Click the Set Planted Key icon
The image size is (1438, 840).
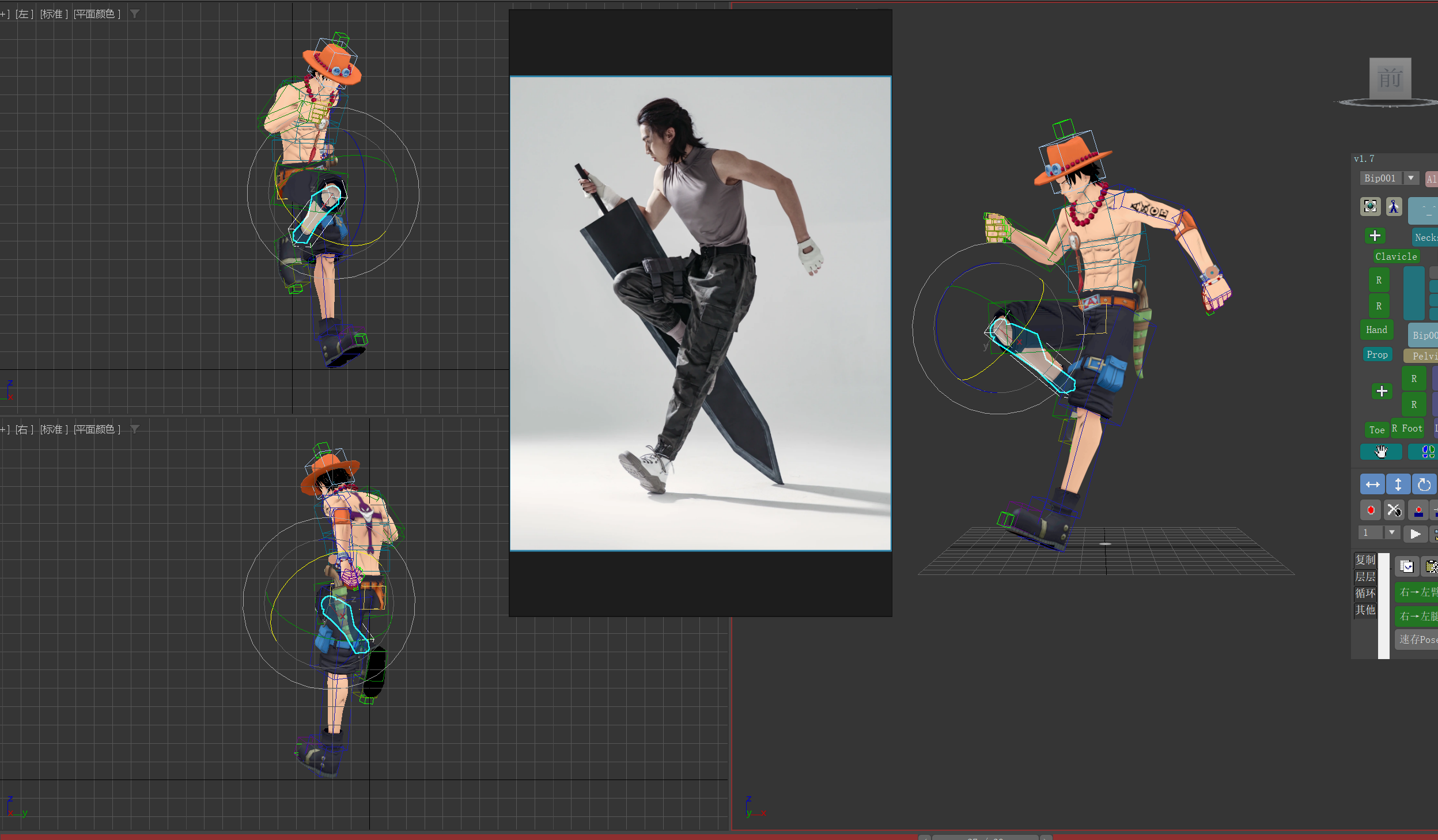(1418, 510)
